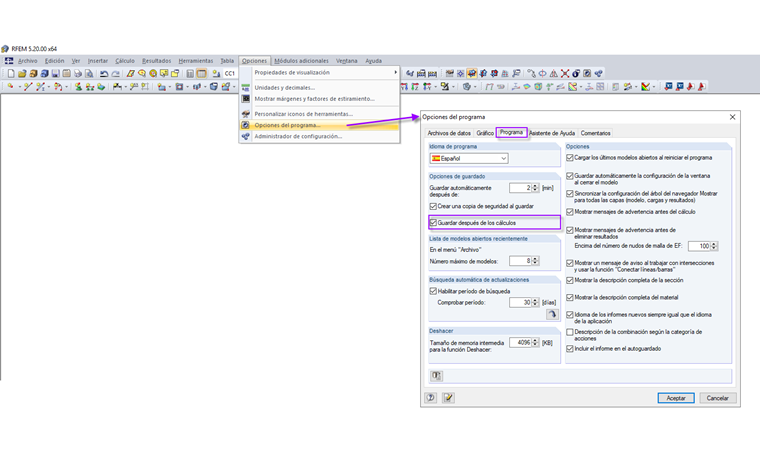Toggle 'Mostrar la descripción completa del material'

(x=570, y=298)
